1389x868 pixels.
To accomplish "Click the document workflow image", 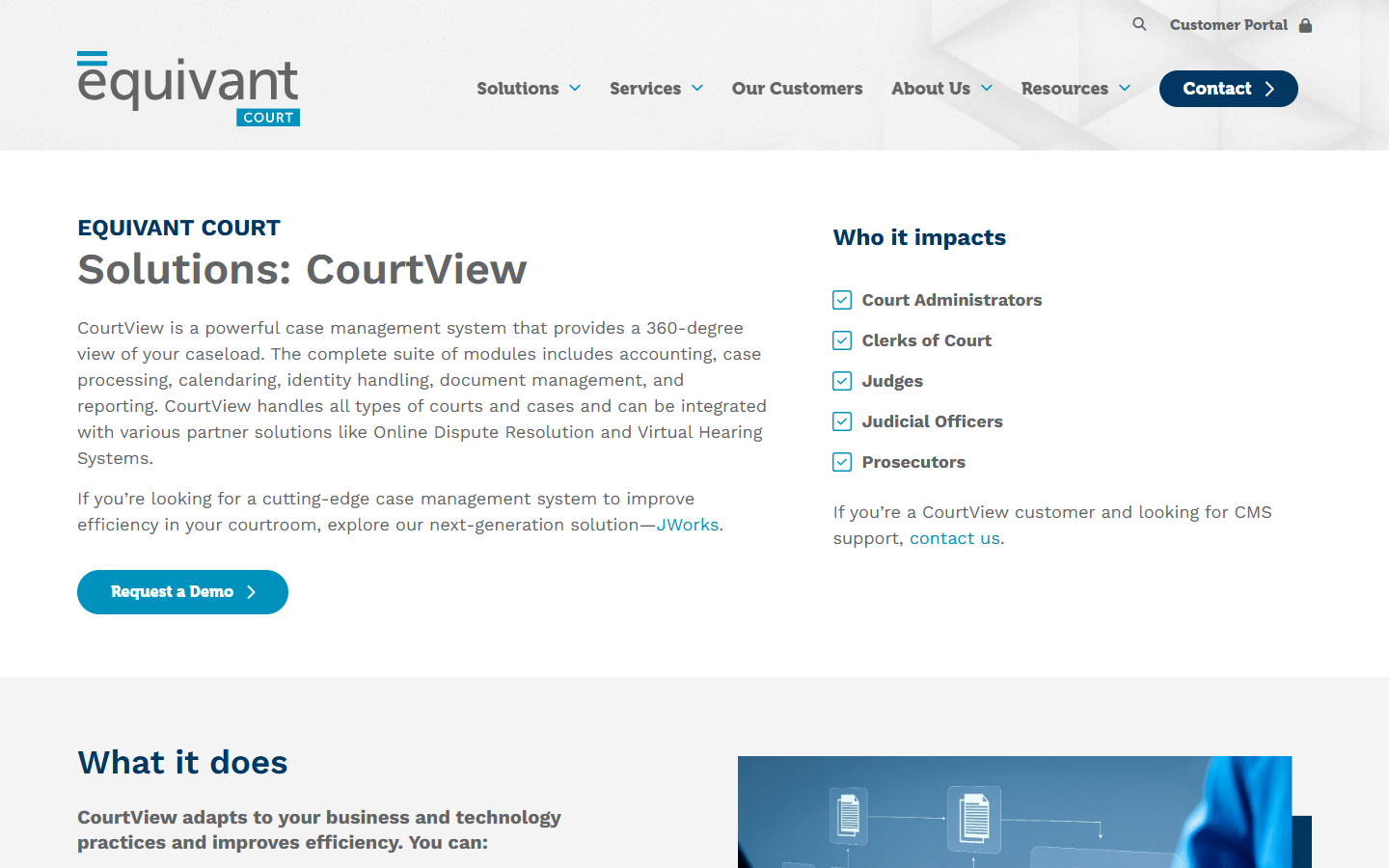I will coord(1015,812).
